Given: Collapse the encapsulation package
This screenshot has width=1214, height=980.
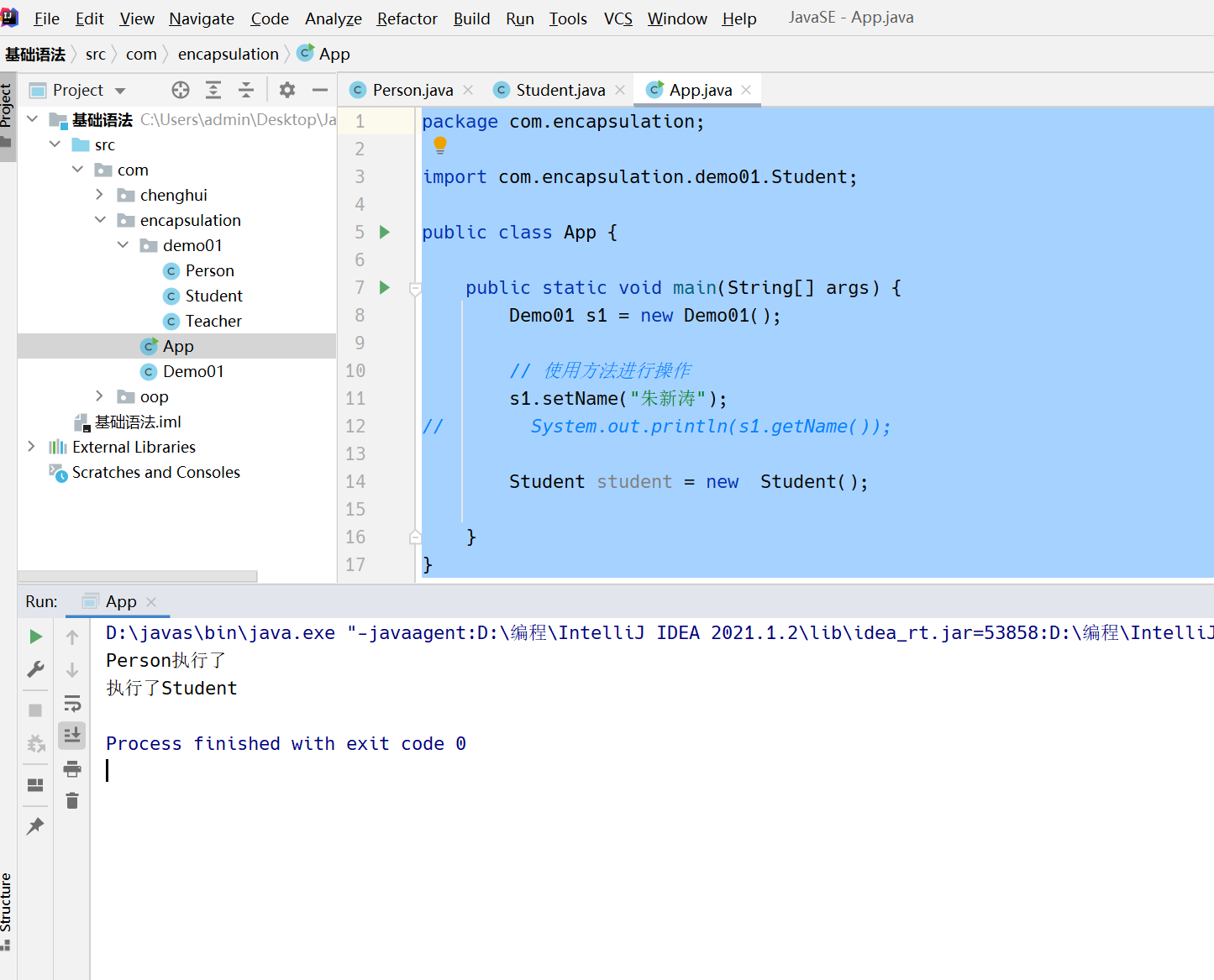Looking at the screenshot, I should click(x=100, y=220).
